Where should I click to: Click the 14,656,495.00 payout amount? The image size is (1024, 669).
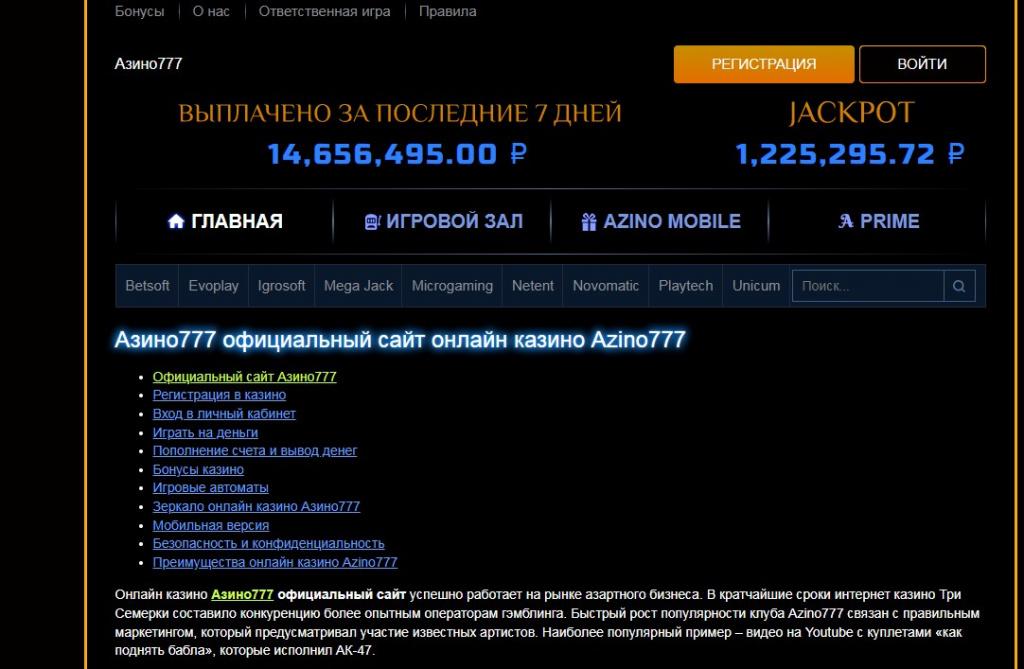[x=397, y=154]
